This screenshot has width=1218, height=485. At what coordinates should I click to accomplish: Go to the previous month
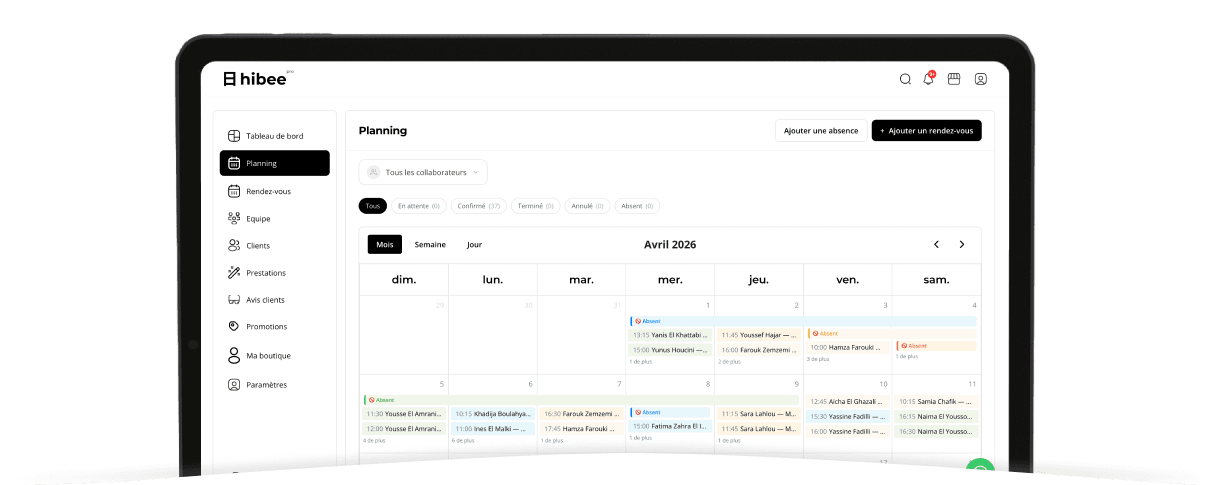(937, 244)
